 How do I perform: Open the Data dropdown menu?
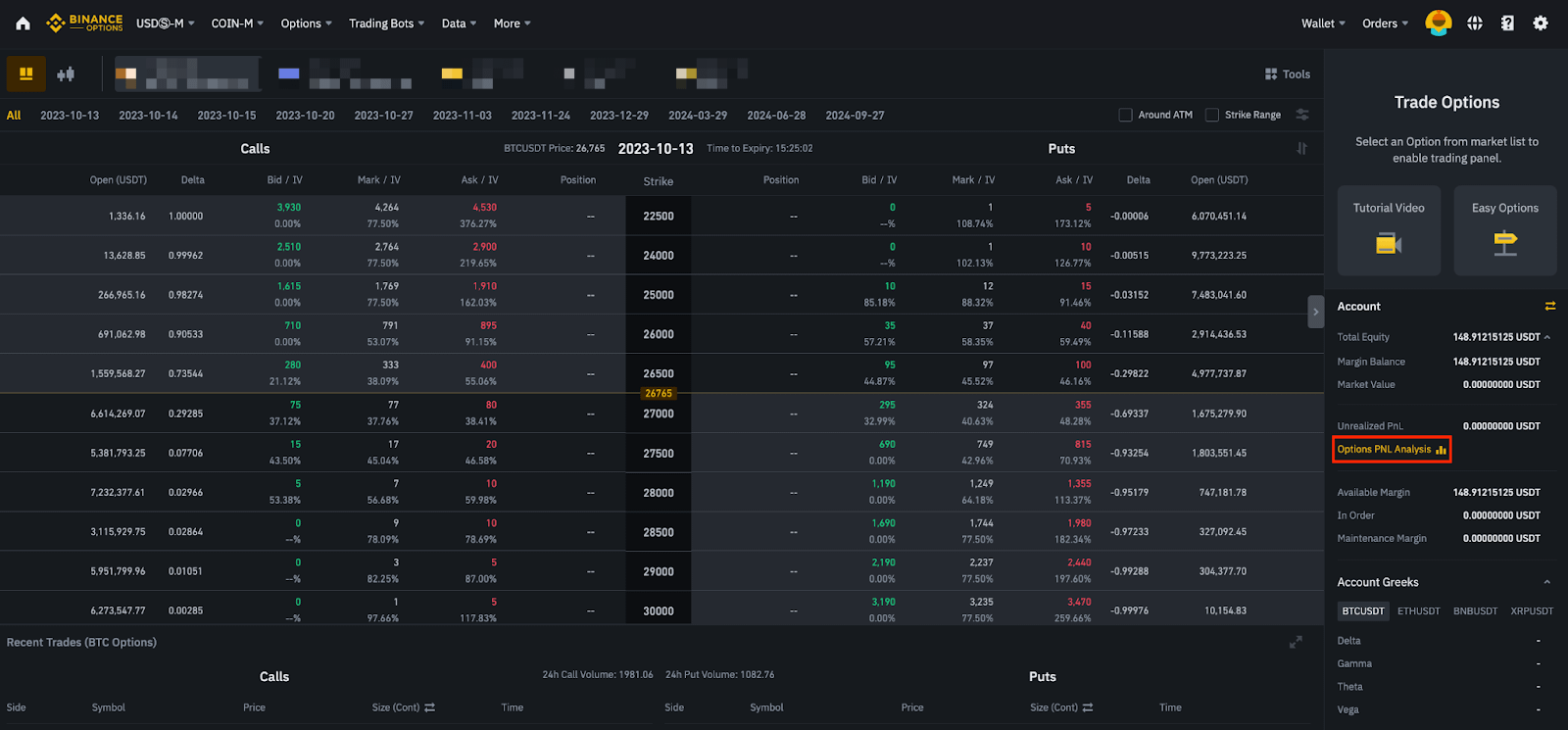click(x=459, y=24)
